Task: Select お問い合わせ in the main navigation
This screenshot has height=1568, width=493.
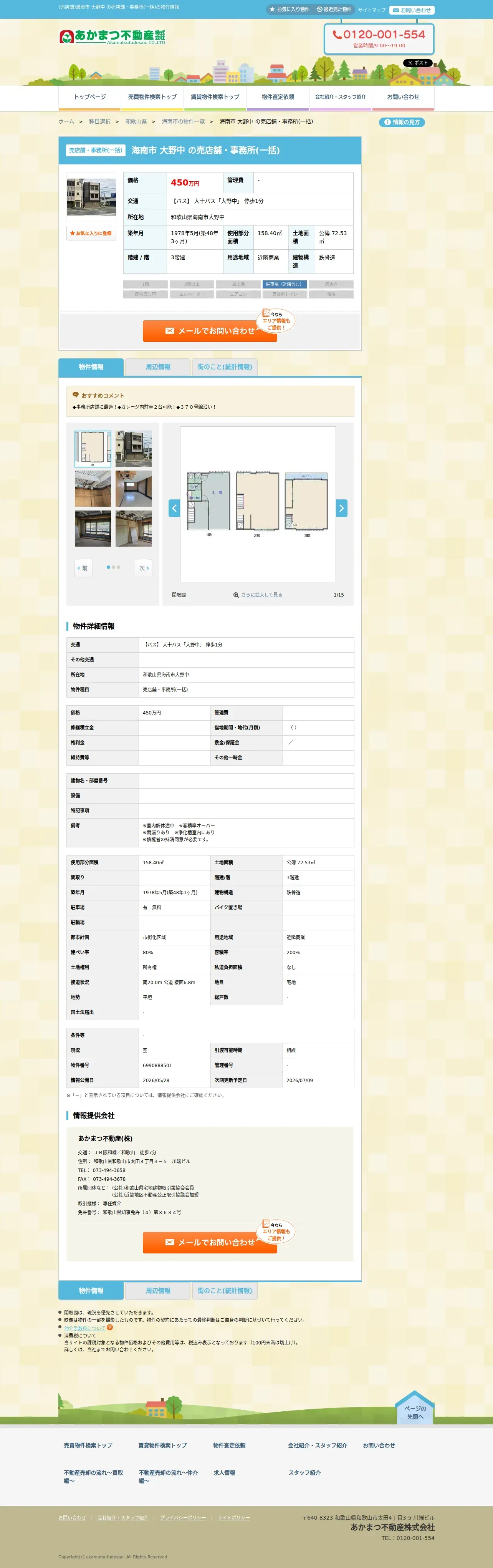Action: pos(403,98)
